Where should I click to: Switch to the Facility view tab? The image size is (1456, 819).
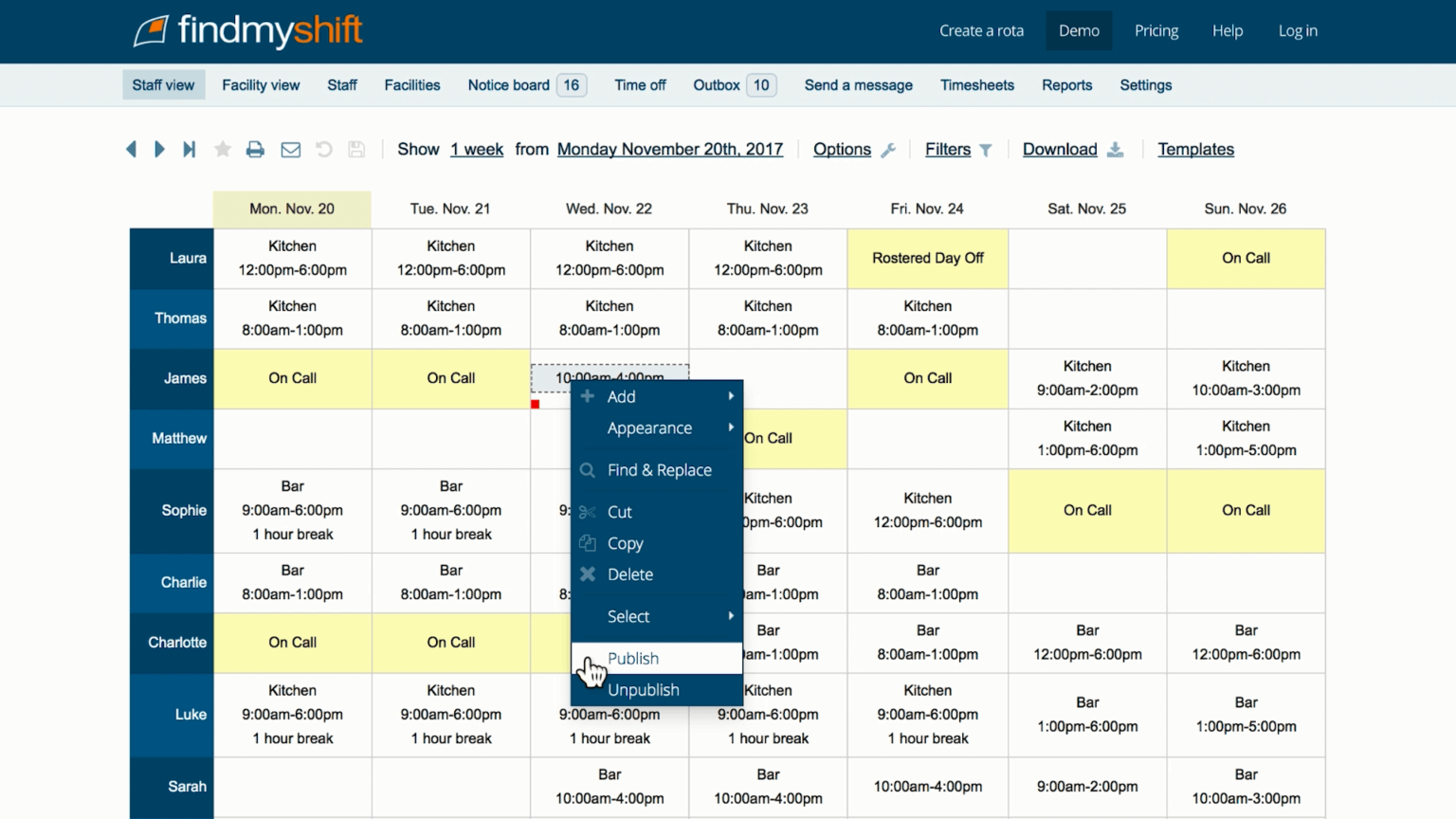[260, 84]
